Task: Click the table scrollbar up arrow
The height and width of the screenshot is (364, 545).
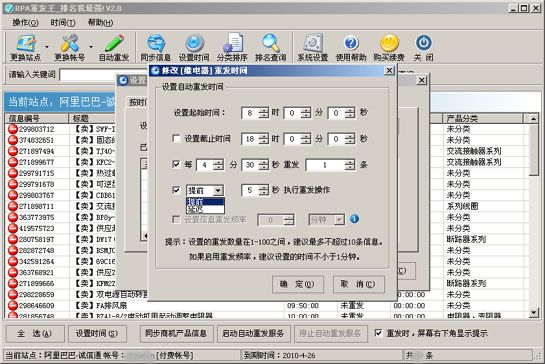Action: pos(534,119)
